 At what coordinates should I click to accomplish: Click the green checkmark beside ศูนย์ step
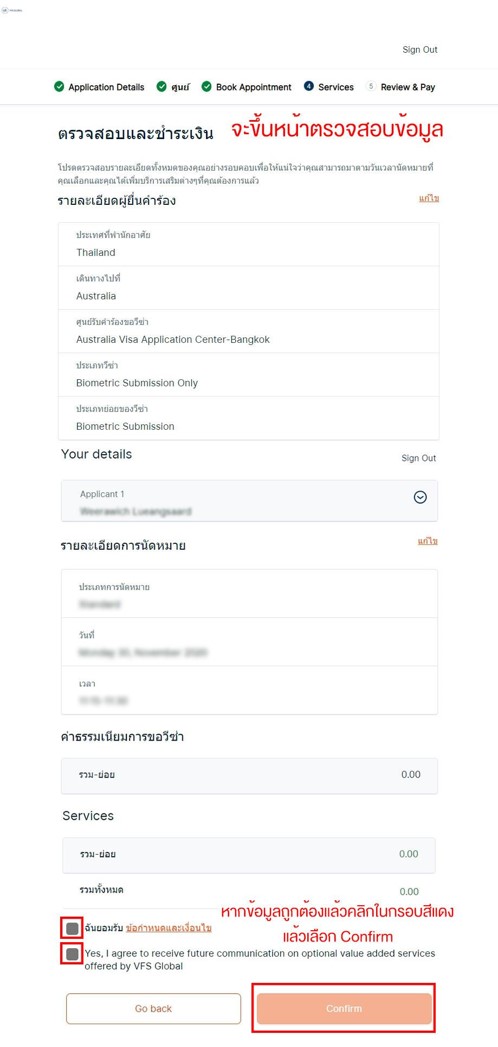[162, 87]
